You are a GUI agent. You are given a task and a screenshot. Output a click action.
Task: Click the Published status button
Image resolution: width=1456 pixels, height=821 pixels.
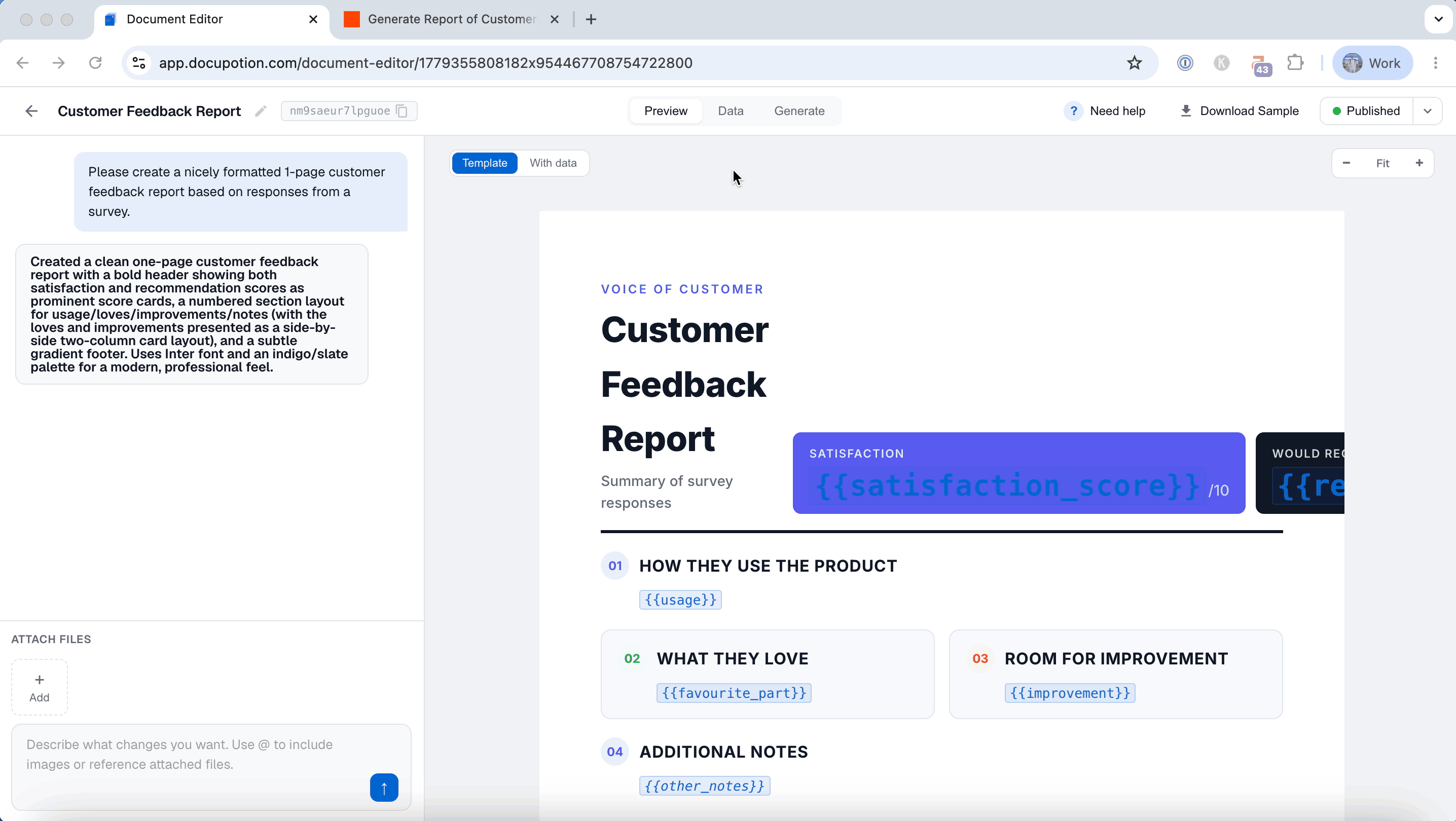[1367, 111]
